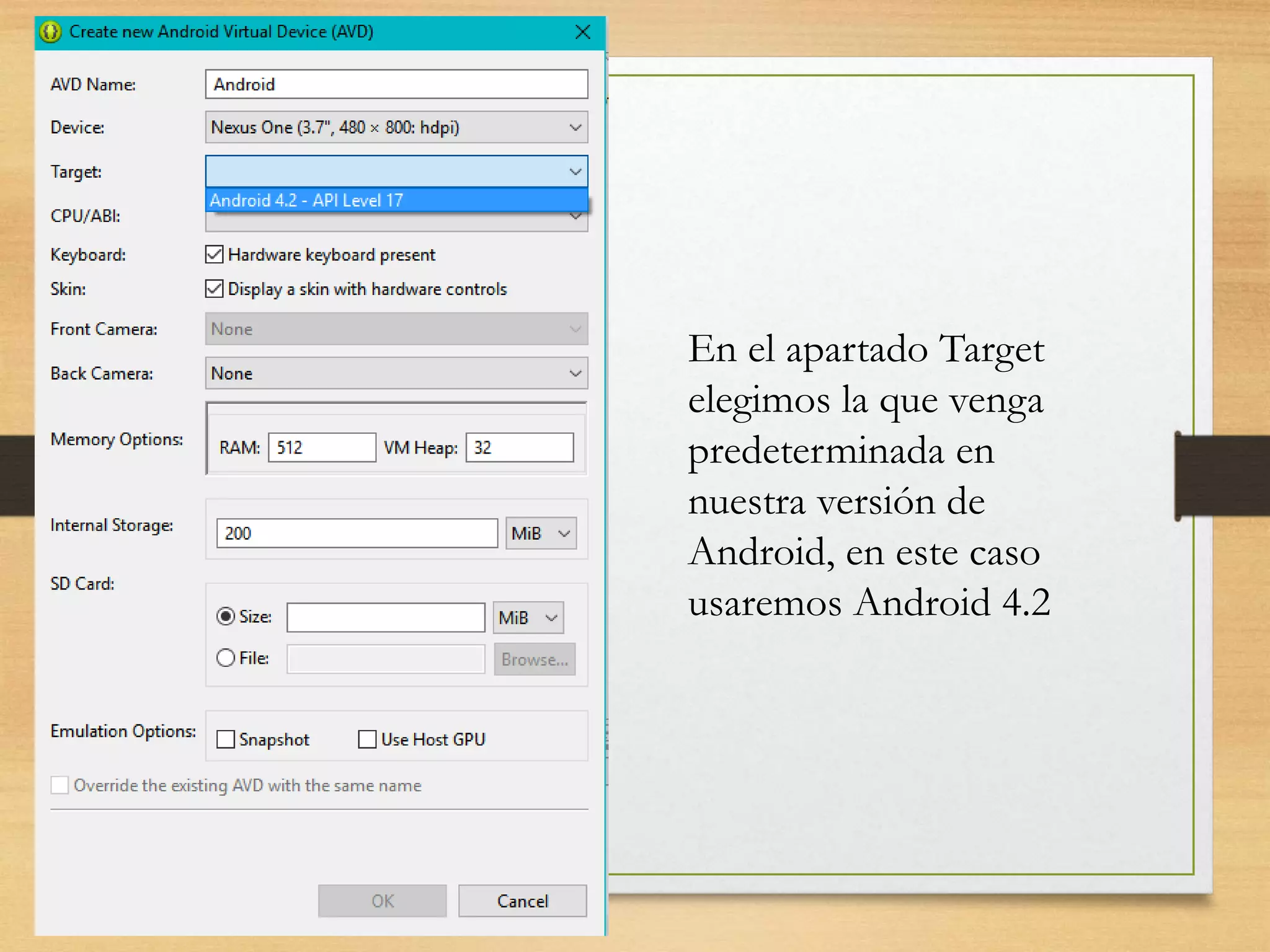Toggle Override the existing AVD checkbox
Viewport: 1270px width, 952px height.
coord(60,785)
